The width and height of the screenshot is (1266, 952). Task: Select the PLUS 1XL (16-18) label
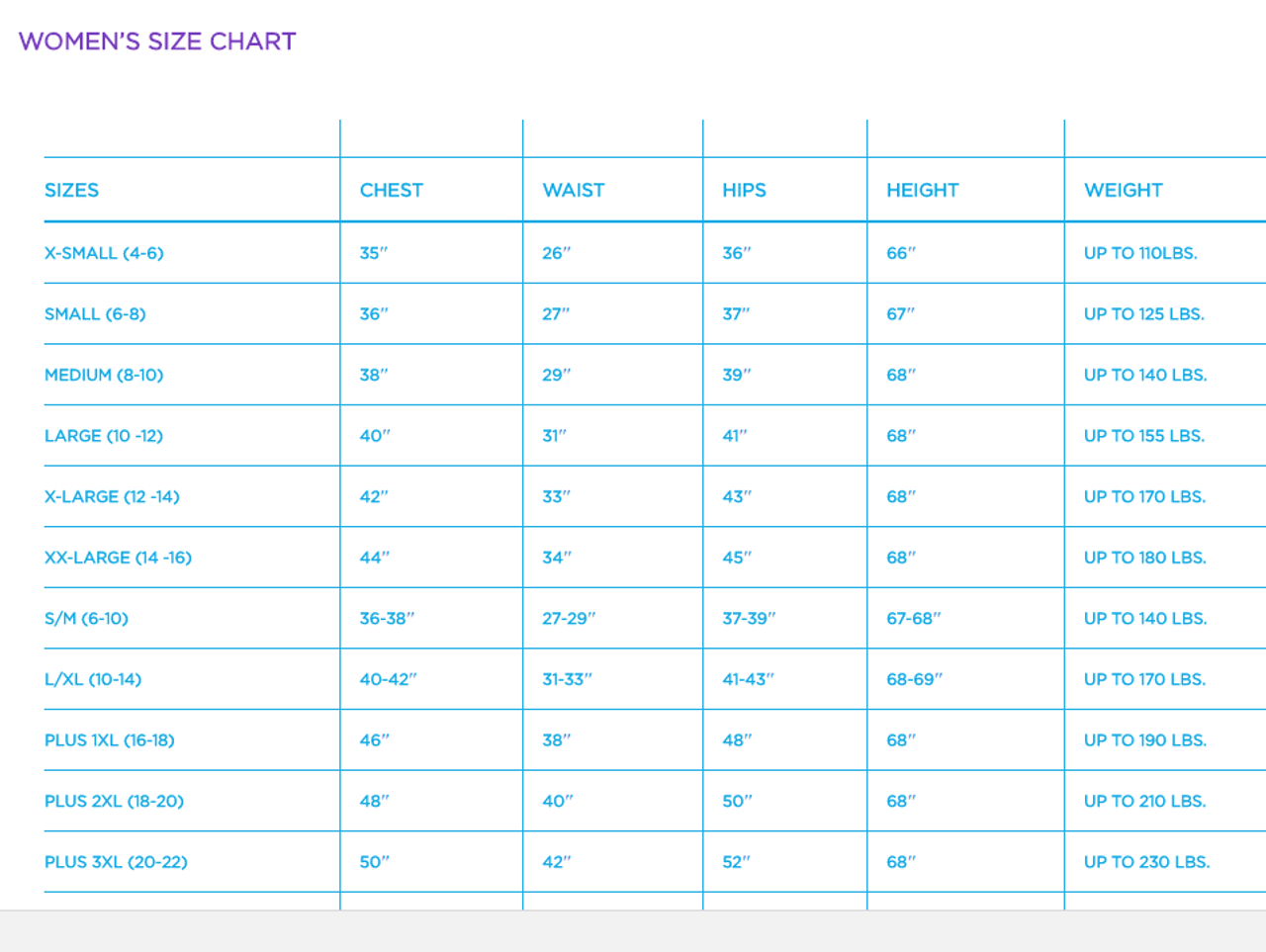click(x=109, y=740)
